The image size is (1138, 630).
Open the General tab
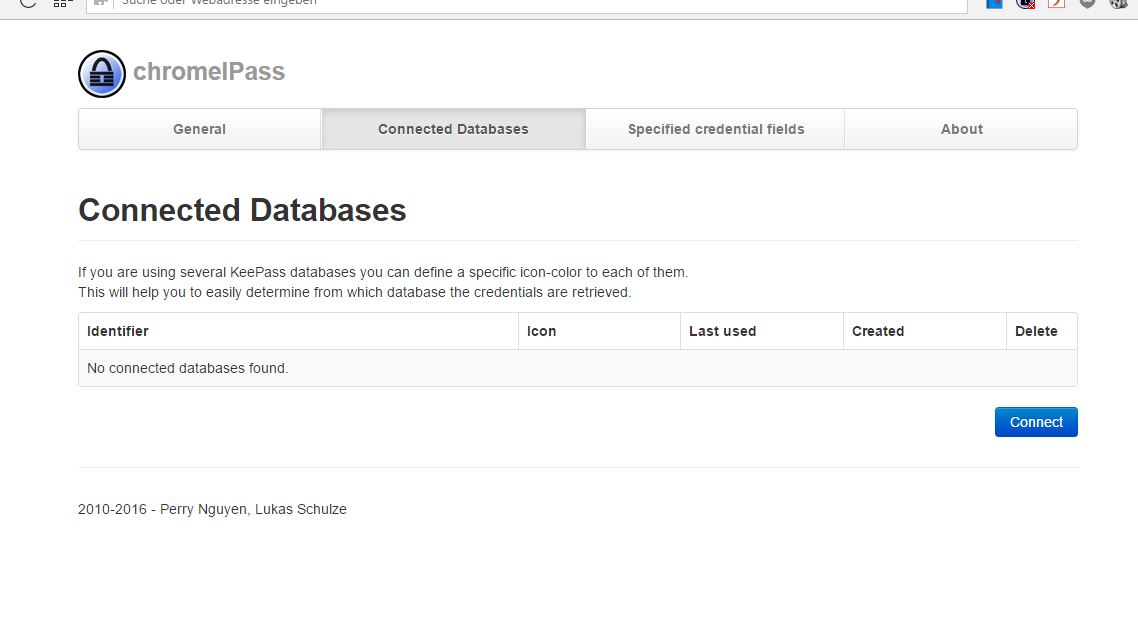click(200, 129)
